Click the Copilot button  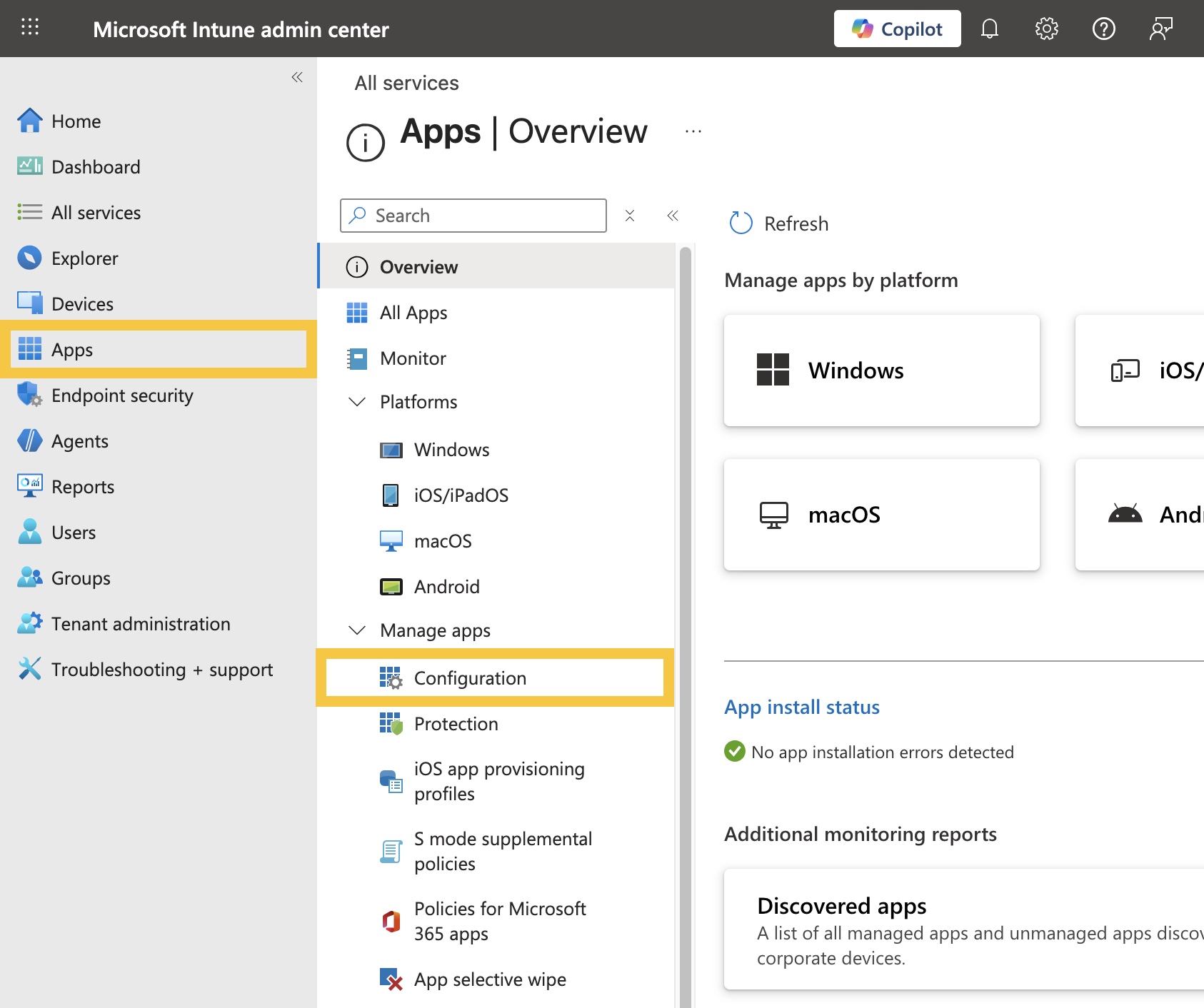pyautogui.click(x=897, y=29)
